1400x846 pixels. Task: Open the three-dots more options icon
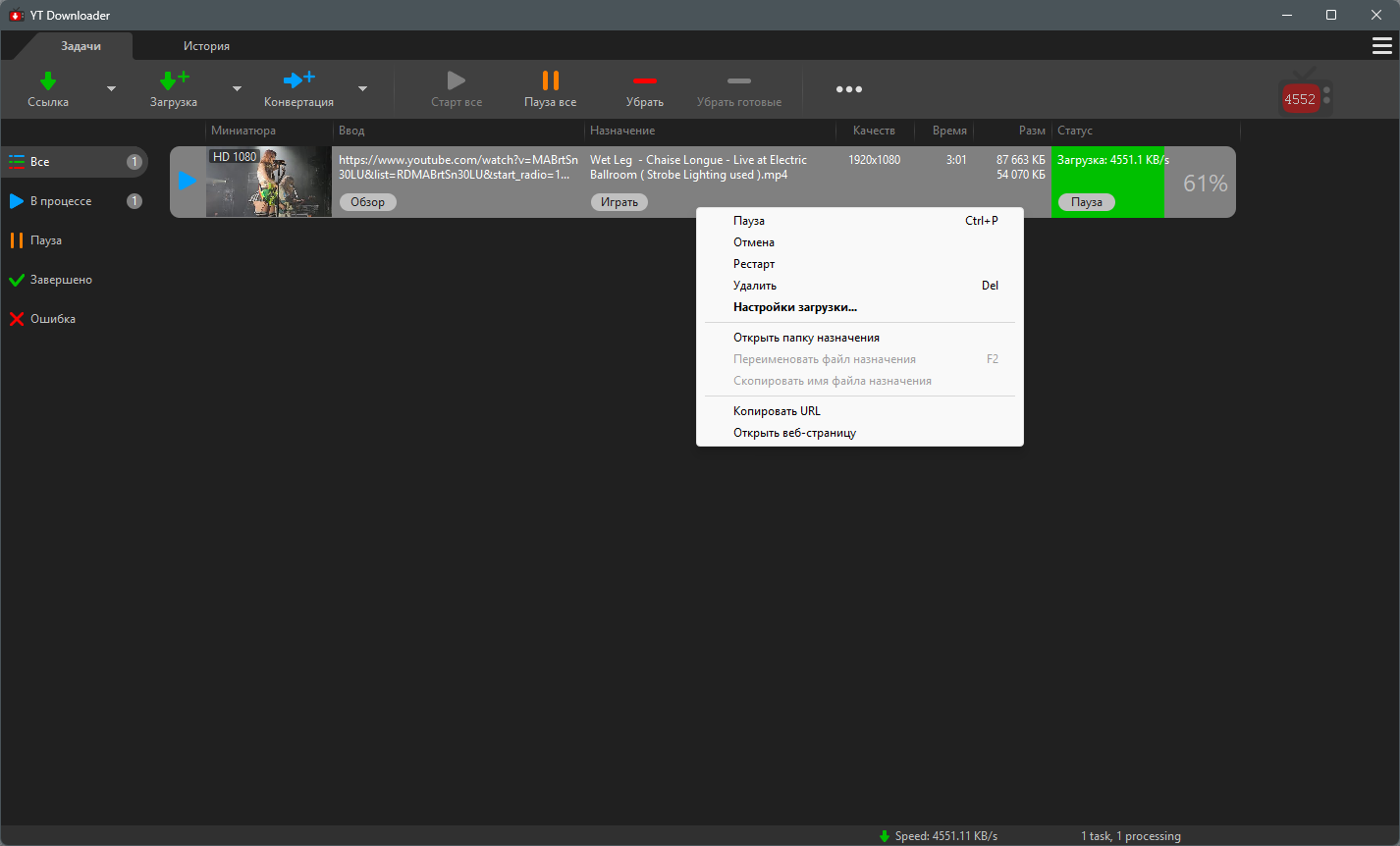(x=849, y=89)
